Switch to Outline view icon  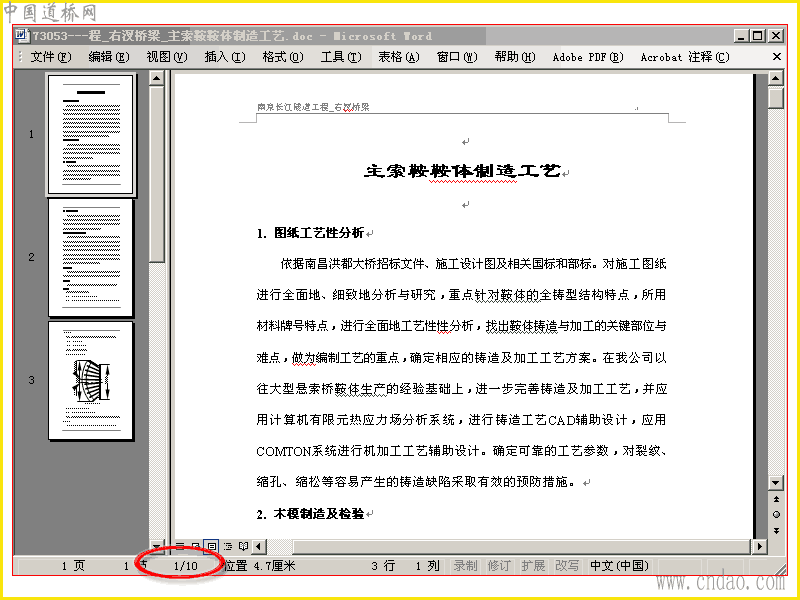[228, 546]
